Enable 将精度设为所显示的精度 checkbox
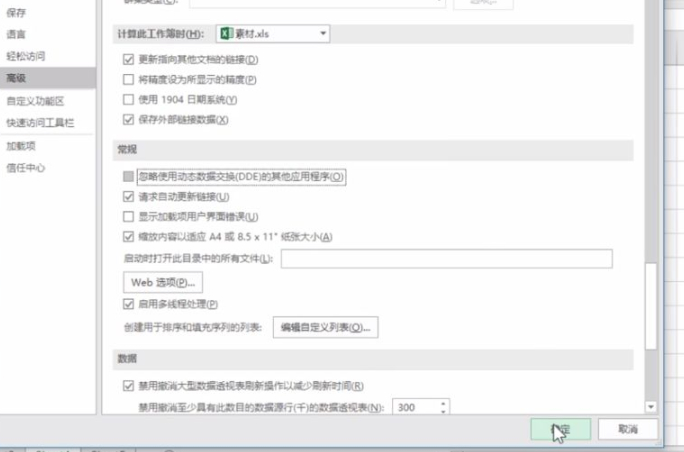 pyautogui.click(x=128, y=79)
